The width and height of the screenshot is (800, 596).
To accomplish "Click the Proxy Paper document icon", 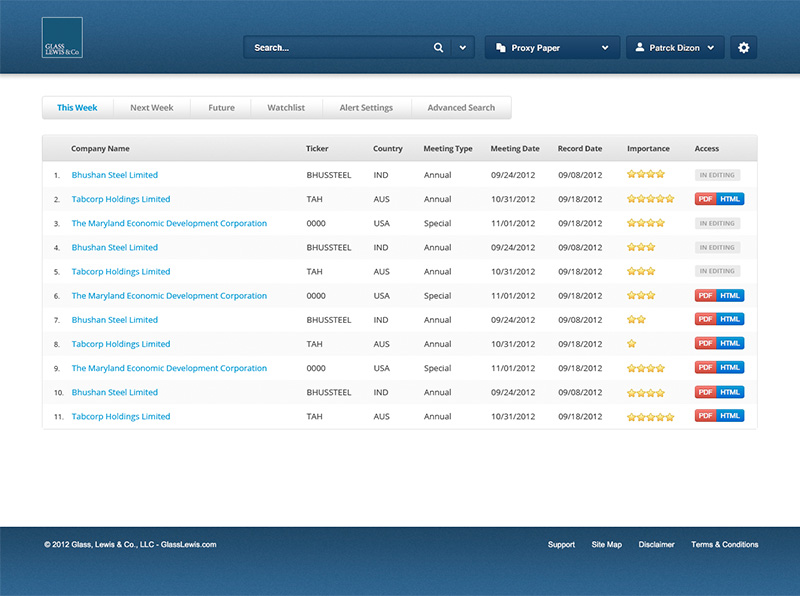I will [500, 48].
